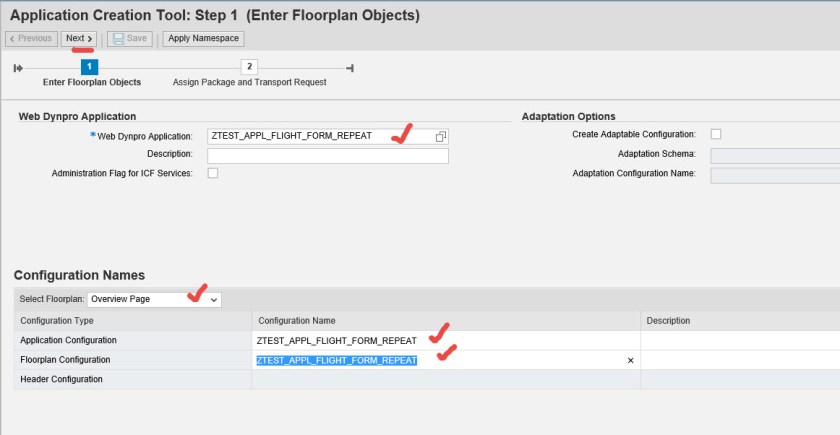Image resolution: width=840 pixels, height=435 pixels.
Task: Go to roadmap step 2 Assign Package
Action: pos(249,67)
